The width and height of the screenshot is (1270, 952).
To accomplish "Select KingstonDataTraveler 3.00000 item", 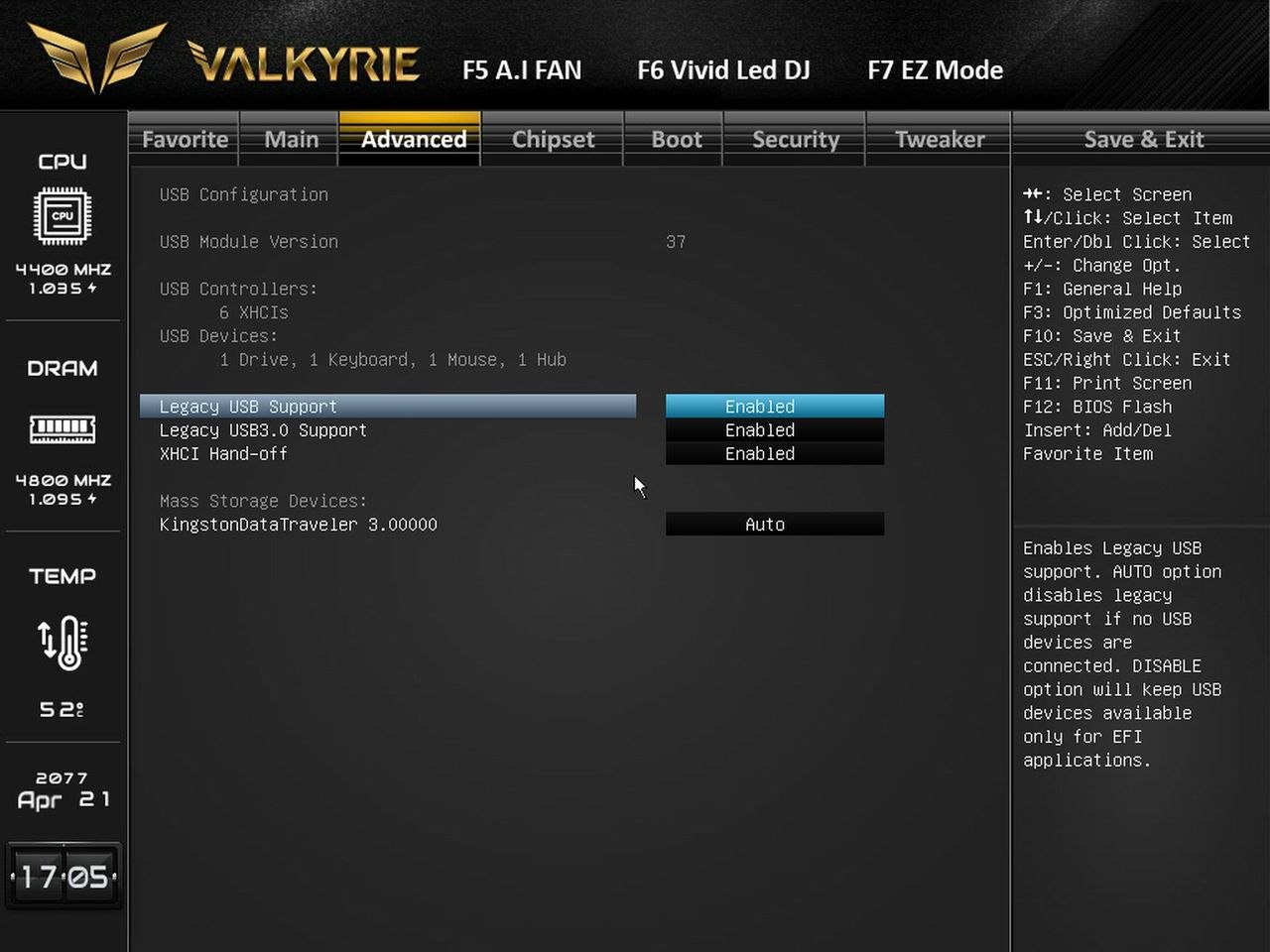I will (x=299, y=525).
